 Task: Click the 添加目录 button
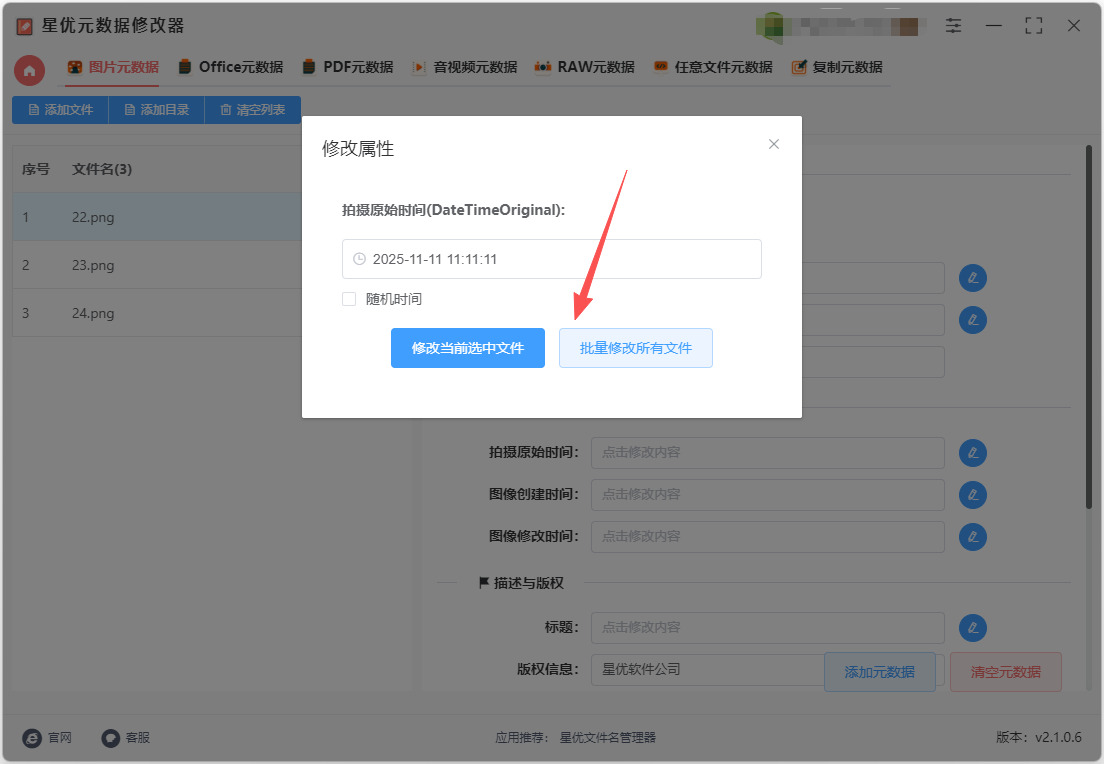(156, 110)
